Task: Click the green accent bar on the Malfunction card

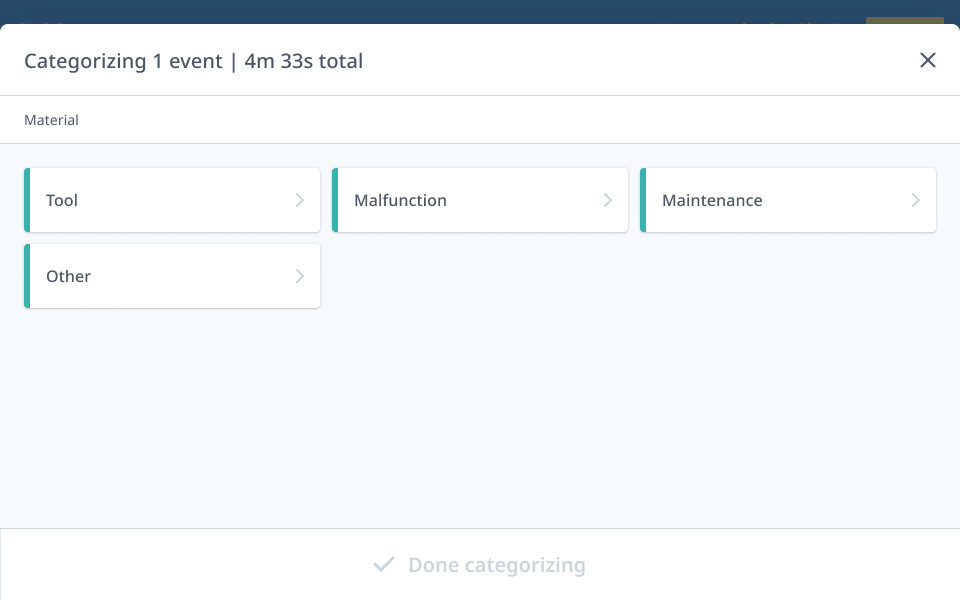Action: [335, 200]
